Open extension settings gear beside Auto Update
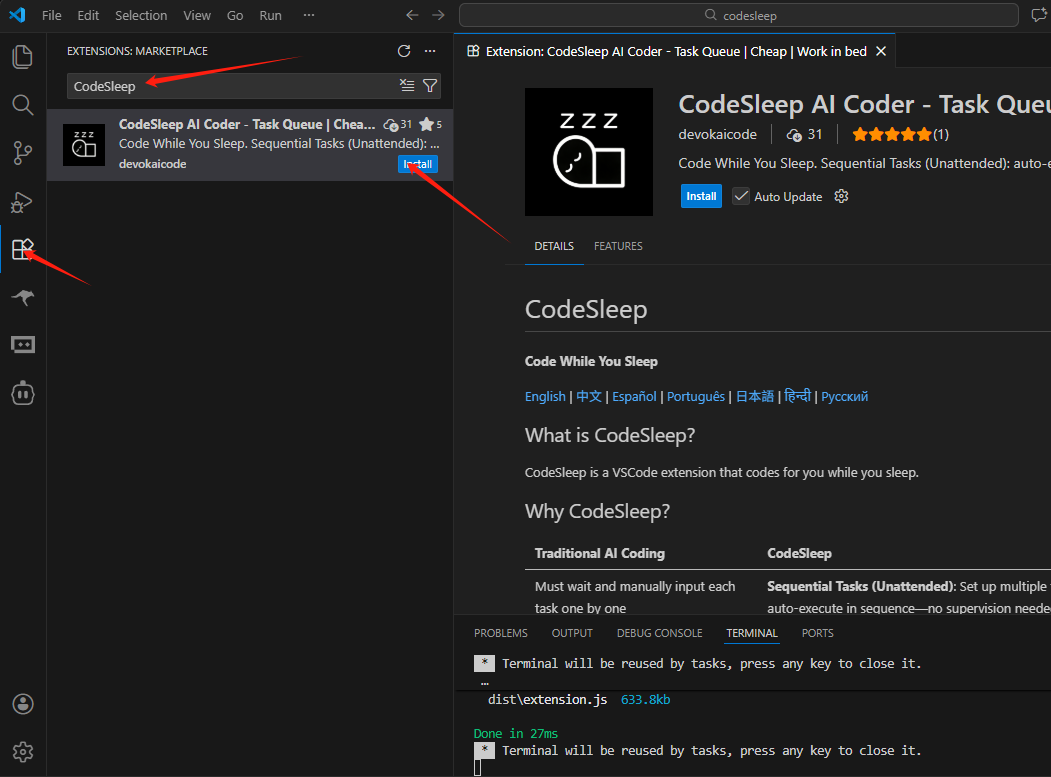This screenshot has width=1051, height=777. click(841, 196)
